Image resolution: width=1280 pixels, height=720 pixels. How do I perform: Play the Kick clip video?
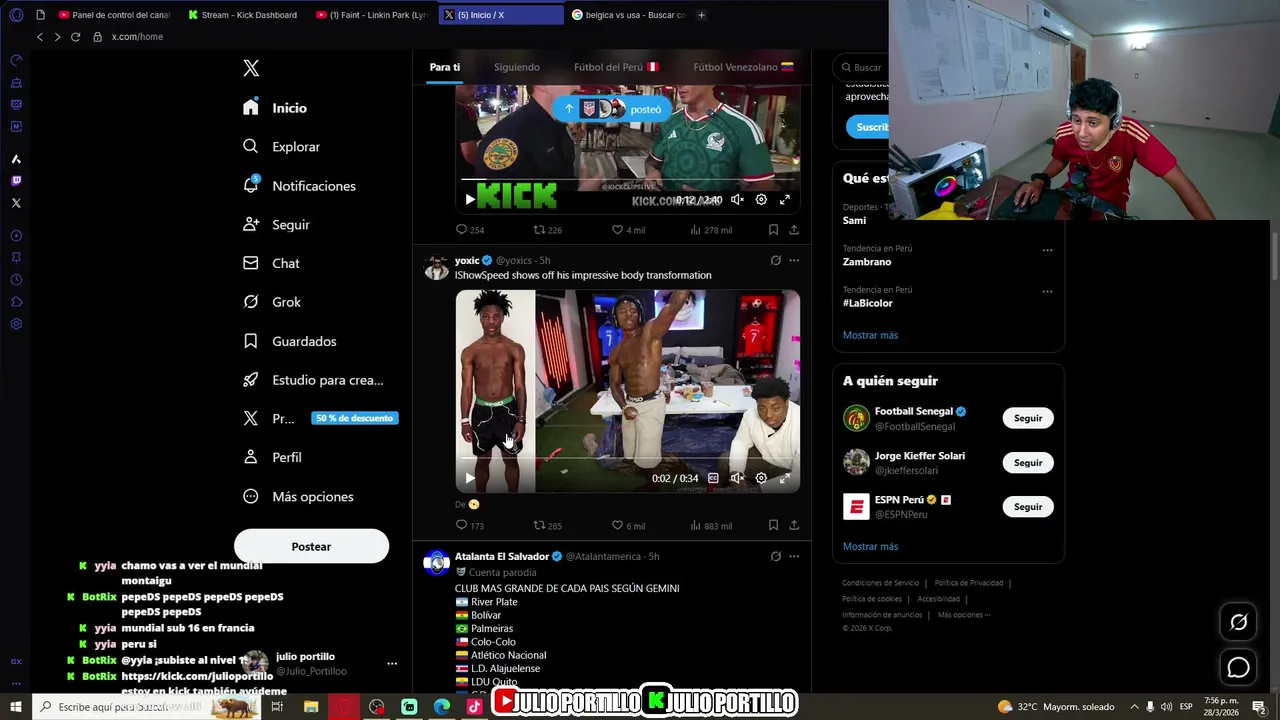tap(470, 200)
